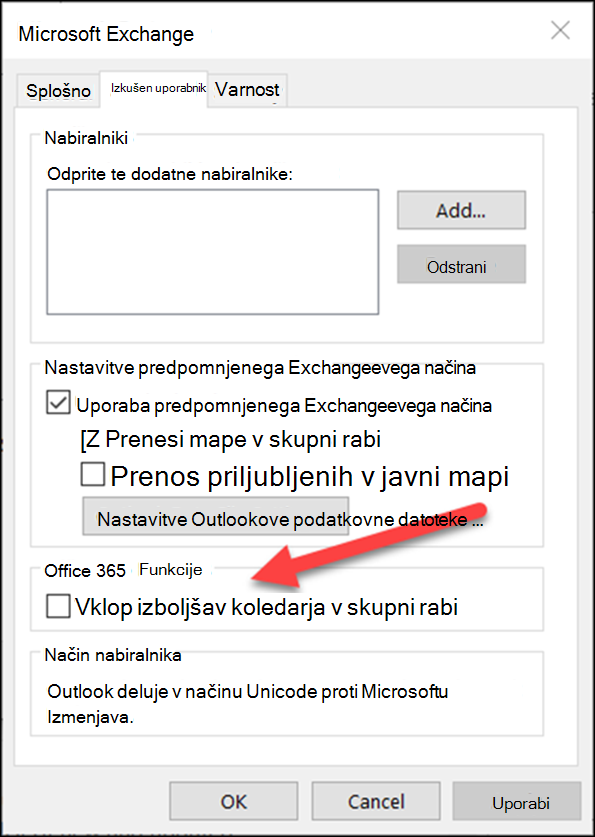Open Nastavitve Outlookove podatkovne datoteke

click(x=216, y=517)
